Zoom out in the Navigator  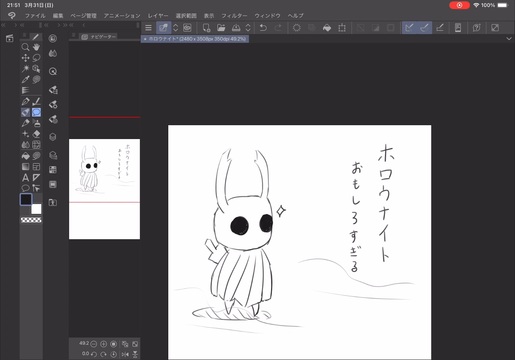point(94,344)
